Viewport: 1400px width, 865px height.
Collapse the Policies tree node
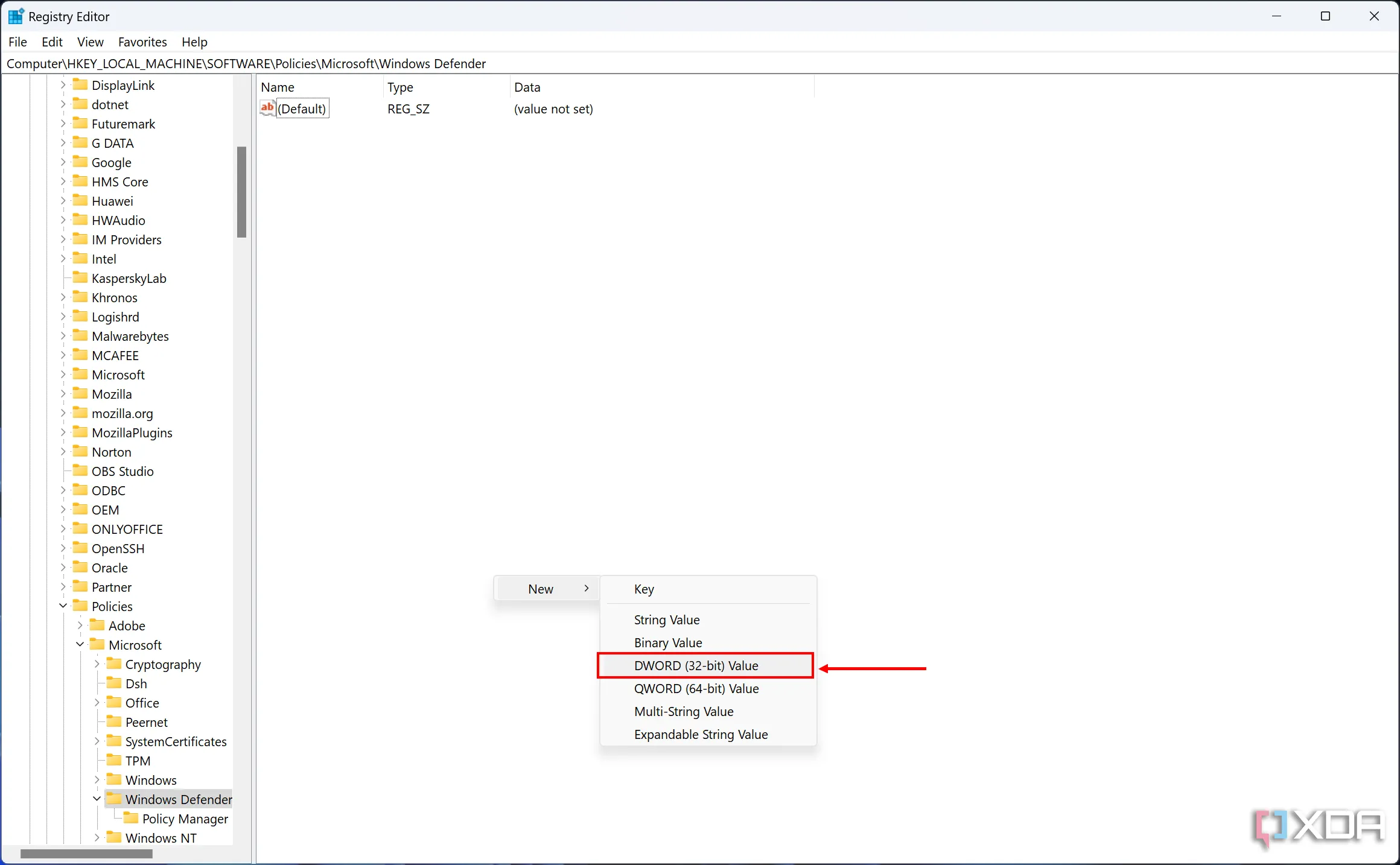tap(63, 606)
